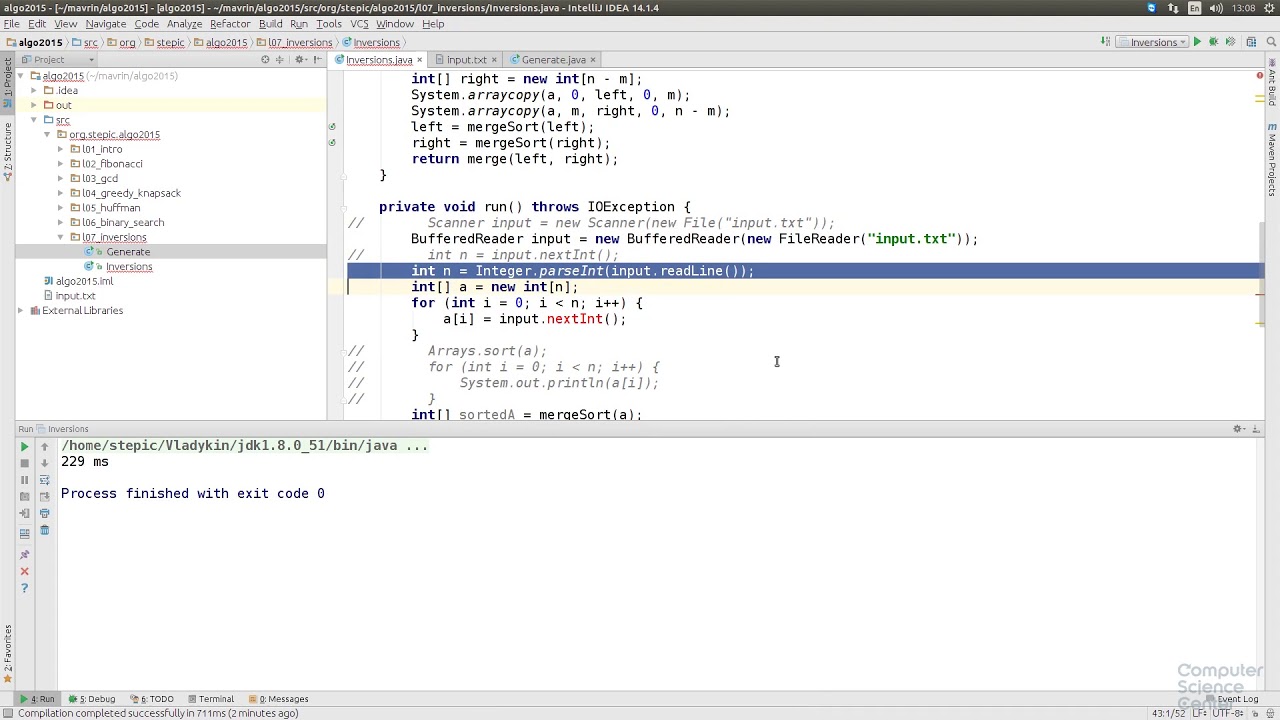The height and width of the screenshot is (720, 1280).
Task: Open the 5: Debug tool window
Action: [x=92, y=699]
